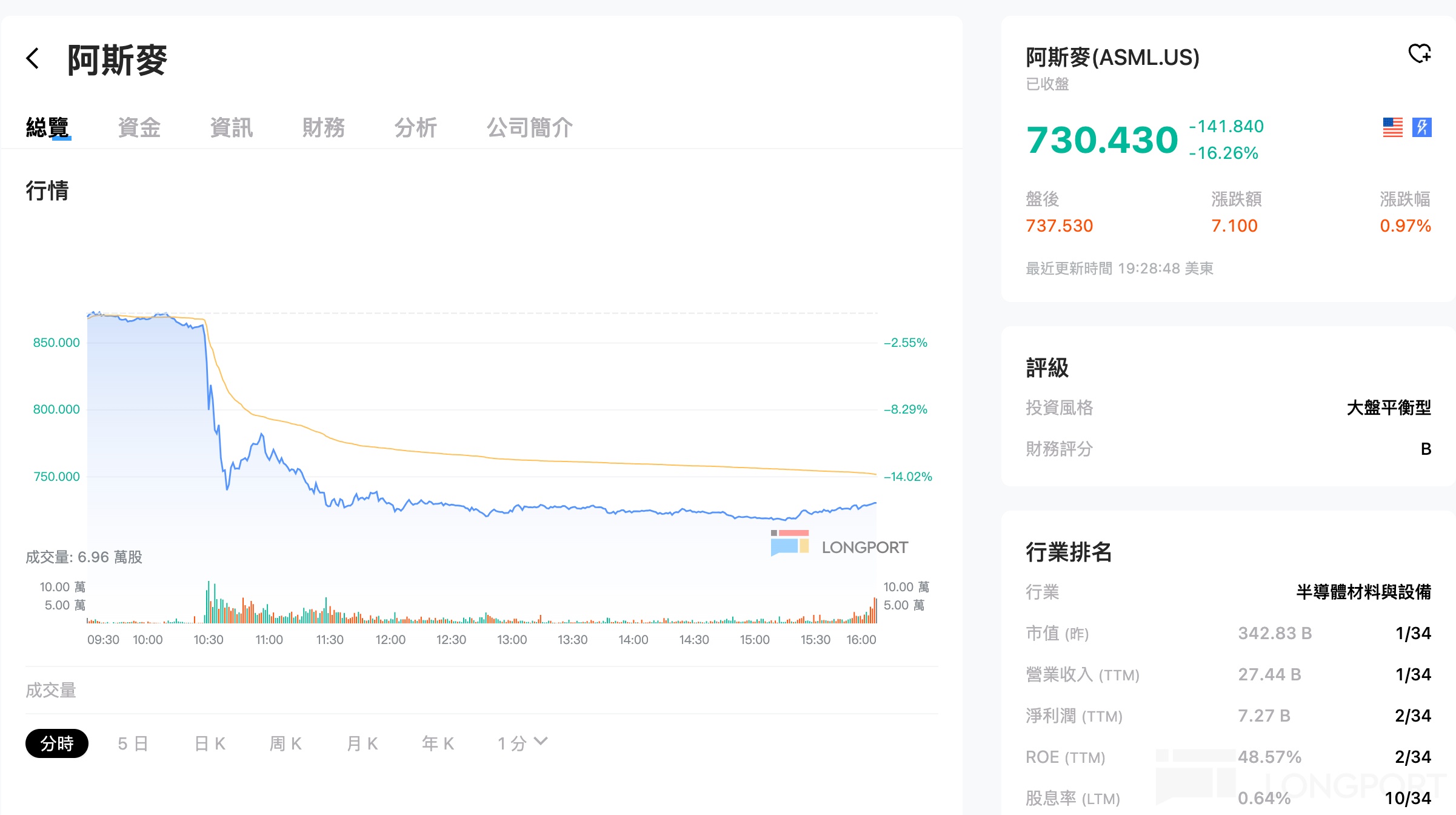Choose the 年 K chart period

click(438, 743)
